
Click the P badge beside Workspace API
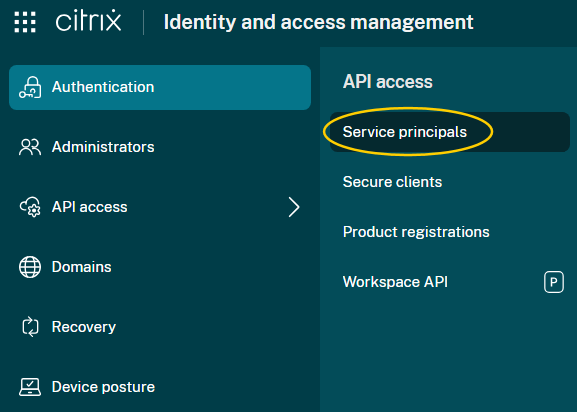click(x=554, y=282)
